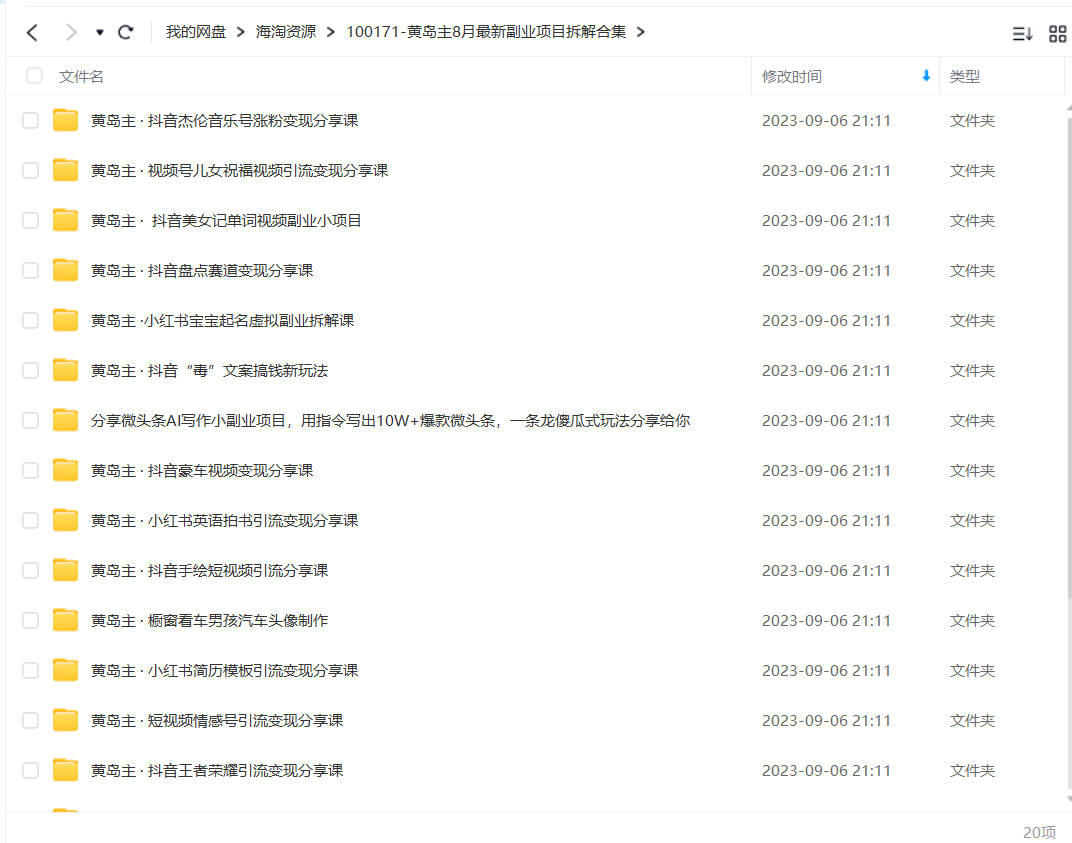
Task: Click the 我的网盘 breadcrumb
Action: pos(196,32)
